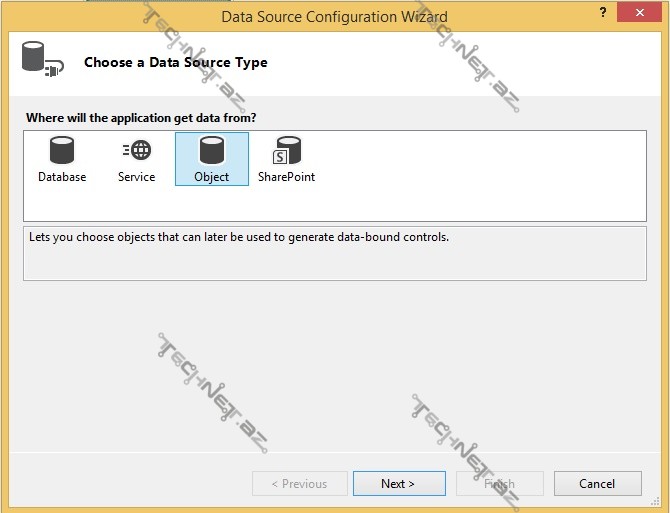Viewport: 670px width, 513px height.
Task: Open help with the question mark button
Action: coord(602,13)
